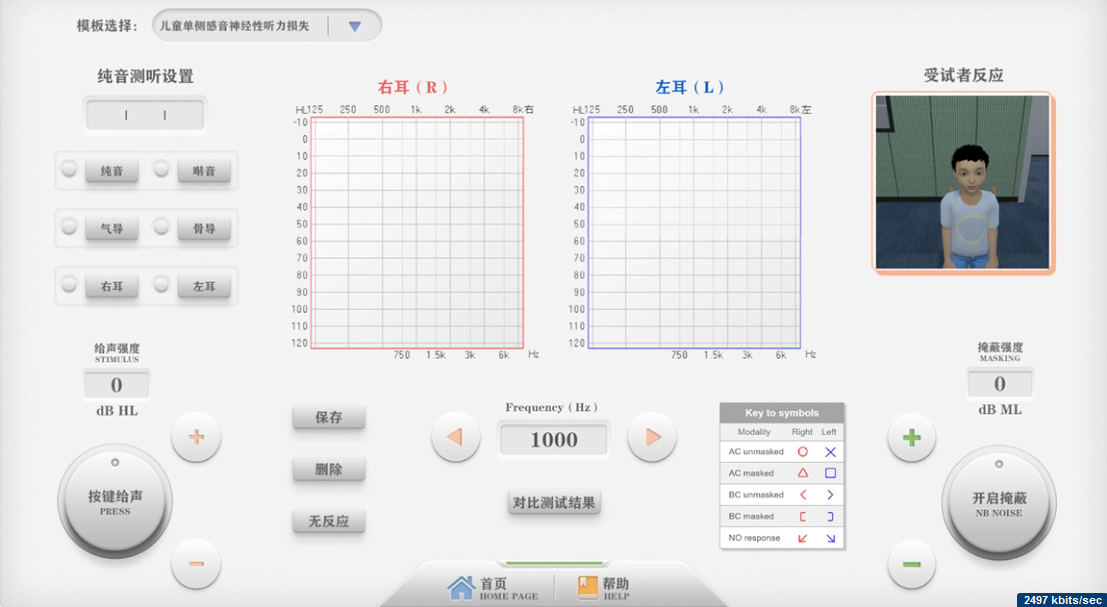This screenshot has width=1107, height=607.
Task: Decrease masking level with green minus button
Action: point(911,564)
